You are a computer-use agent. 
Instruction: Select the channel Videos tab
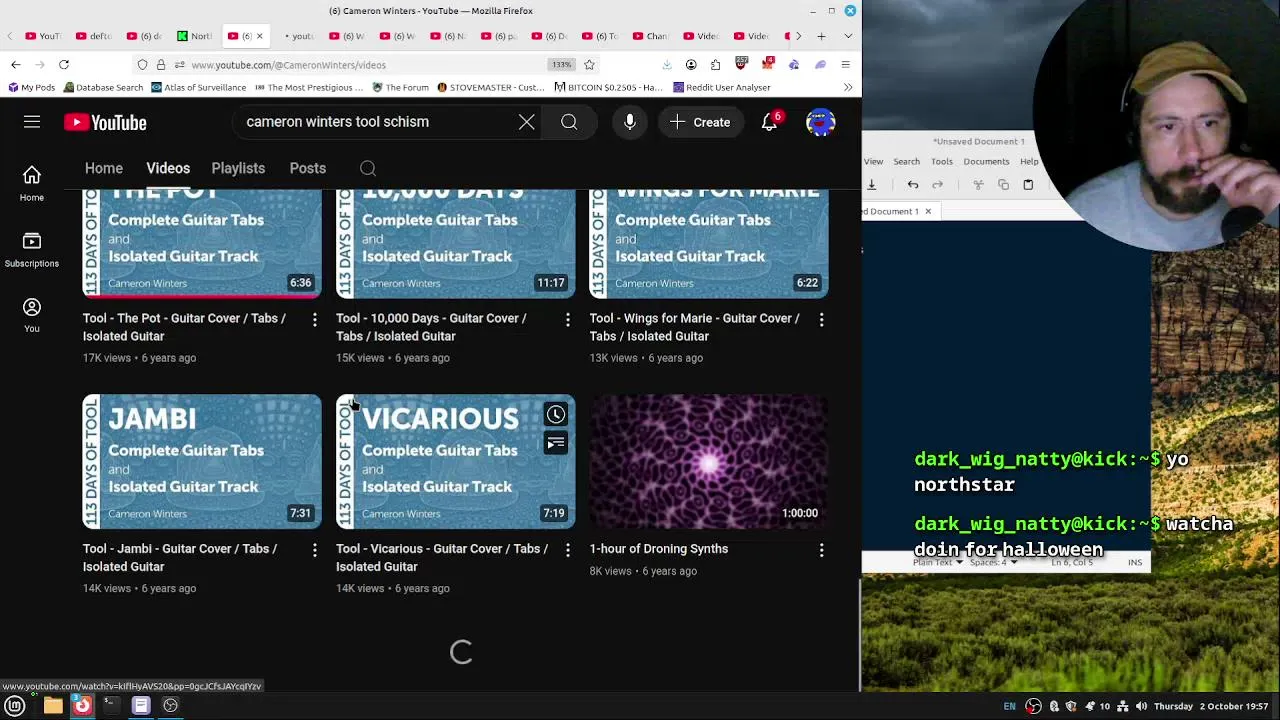coord(168,168)
